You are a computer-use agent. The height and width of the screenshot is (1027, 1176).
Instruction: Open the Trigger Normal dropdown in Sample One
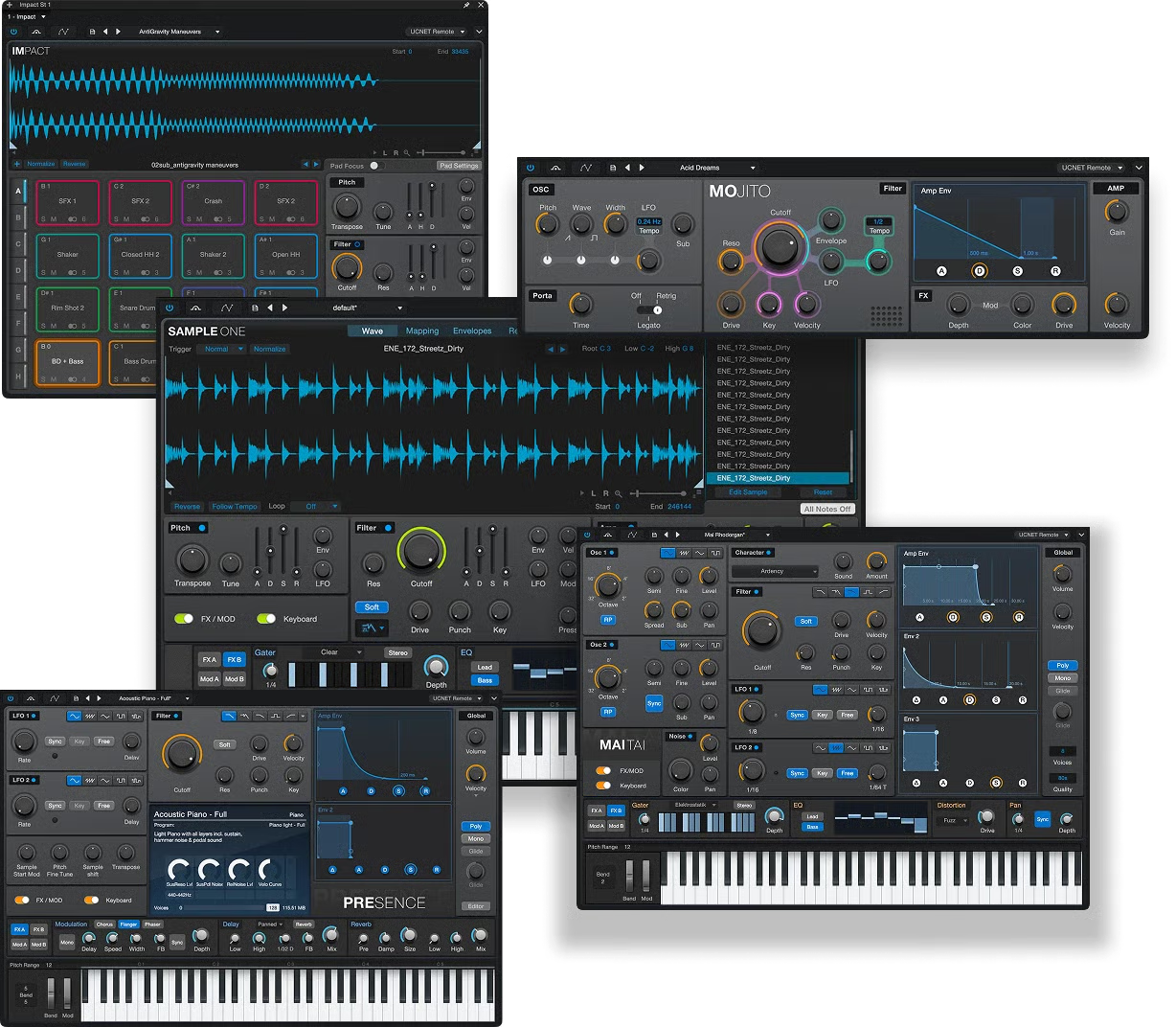point(221,349)
